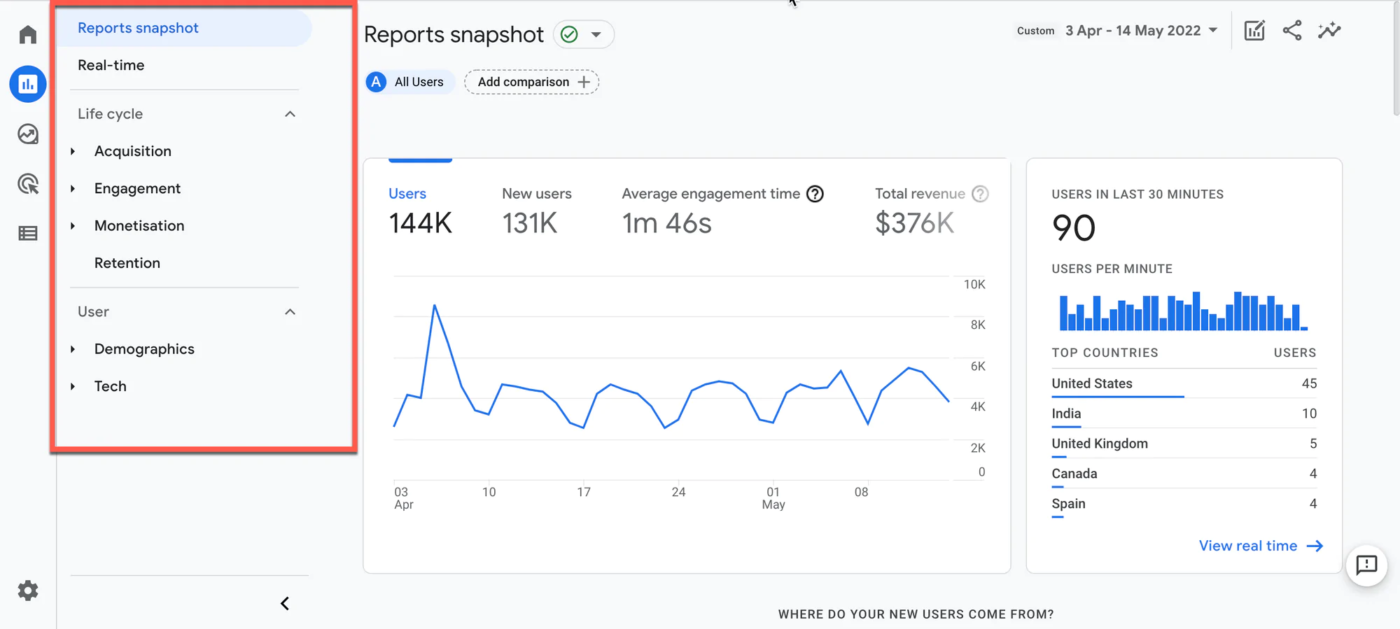Click the Customise report pencil-chart icon
Image resolution: width=1400 pixels, height=629 pixels.
click(1254, 30)
